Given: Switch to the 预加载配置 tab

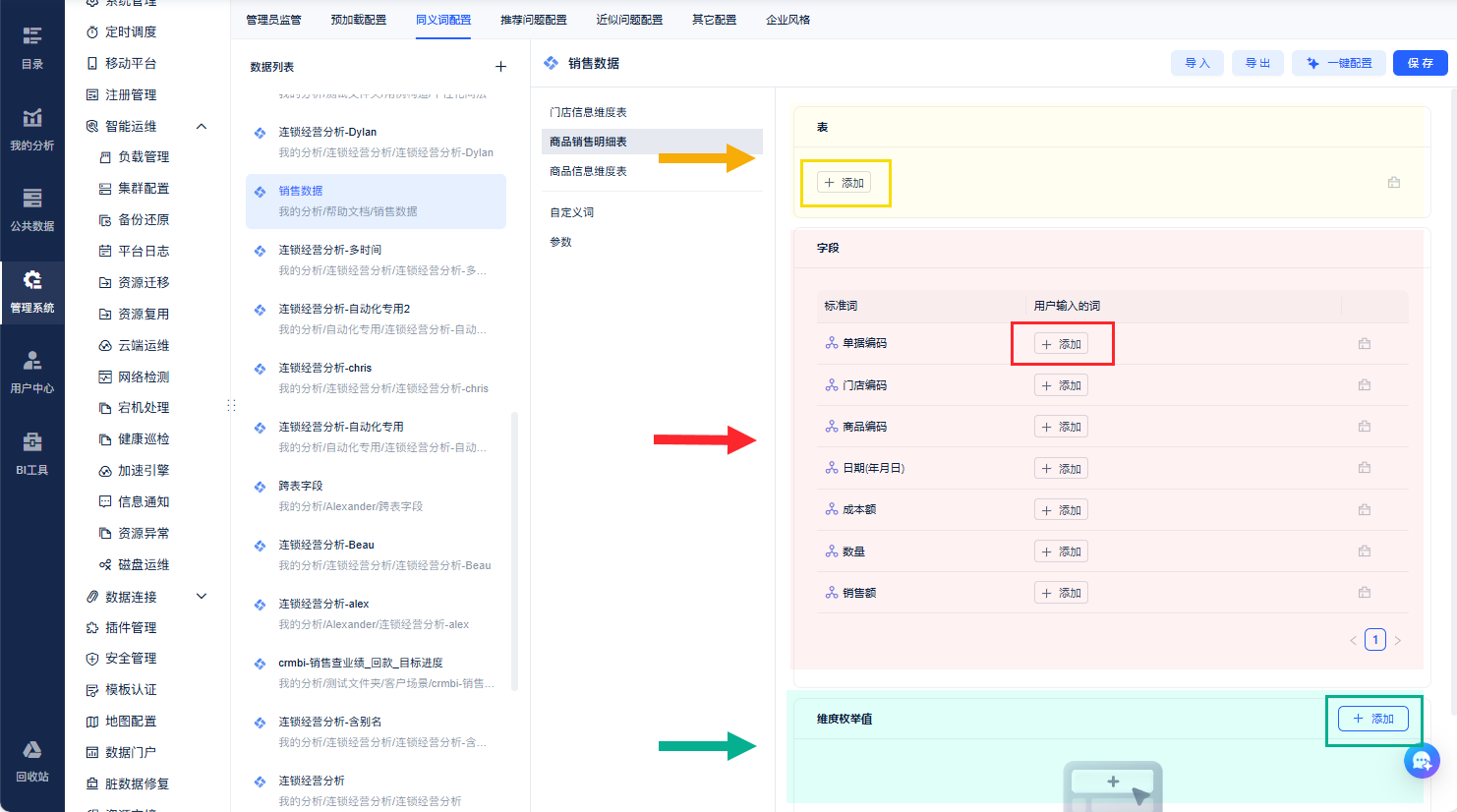Looking at the screenshot, I should pyautogui.click(x=359, y=20).
